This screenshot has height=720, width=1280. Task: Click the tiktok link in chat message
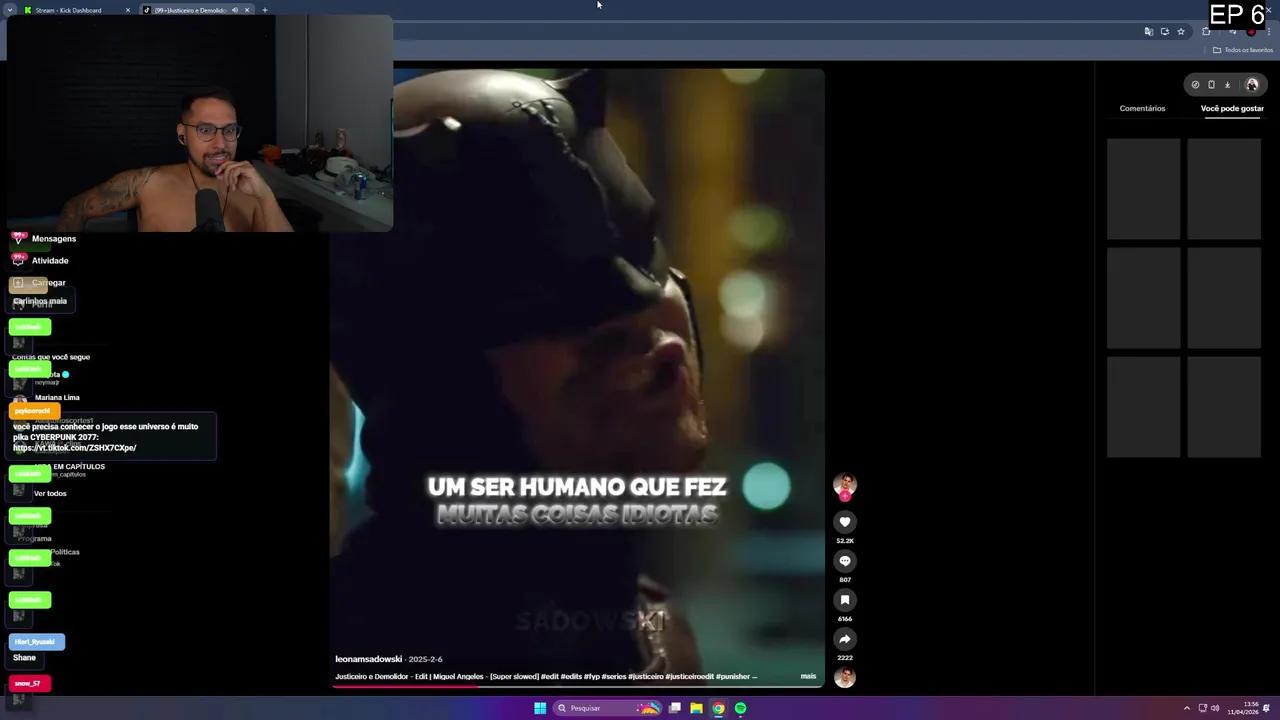75,448
